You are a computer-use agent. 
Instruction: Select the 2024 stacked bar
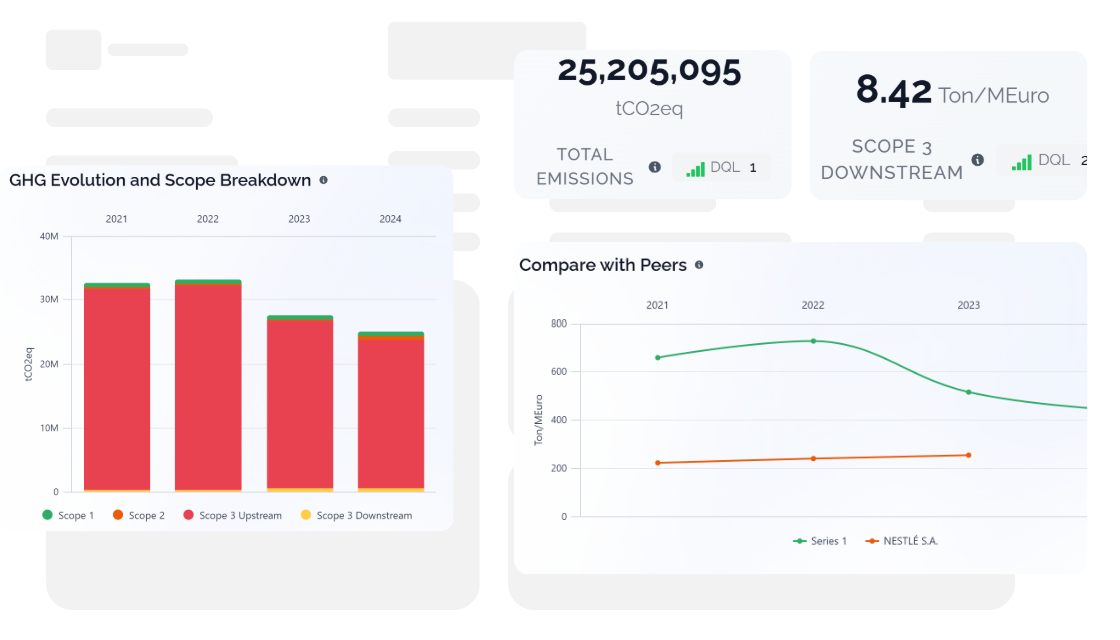[391, 411]
